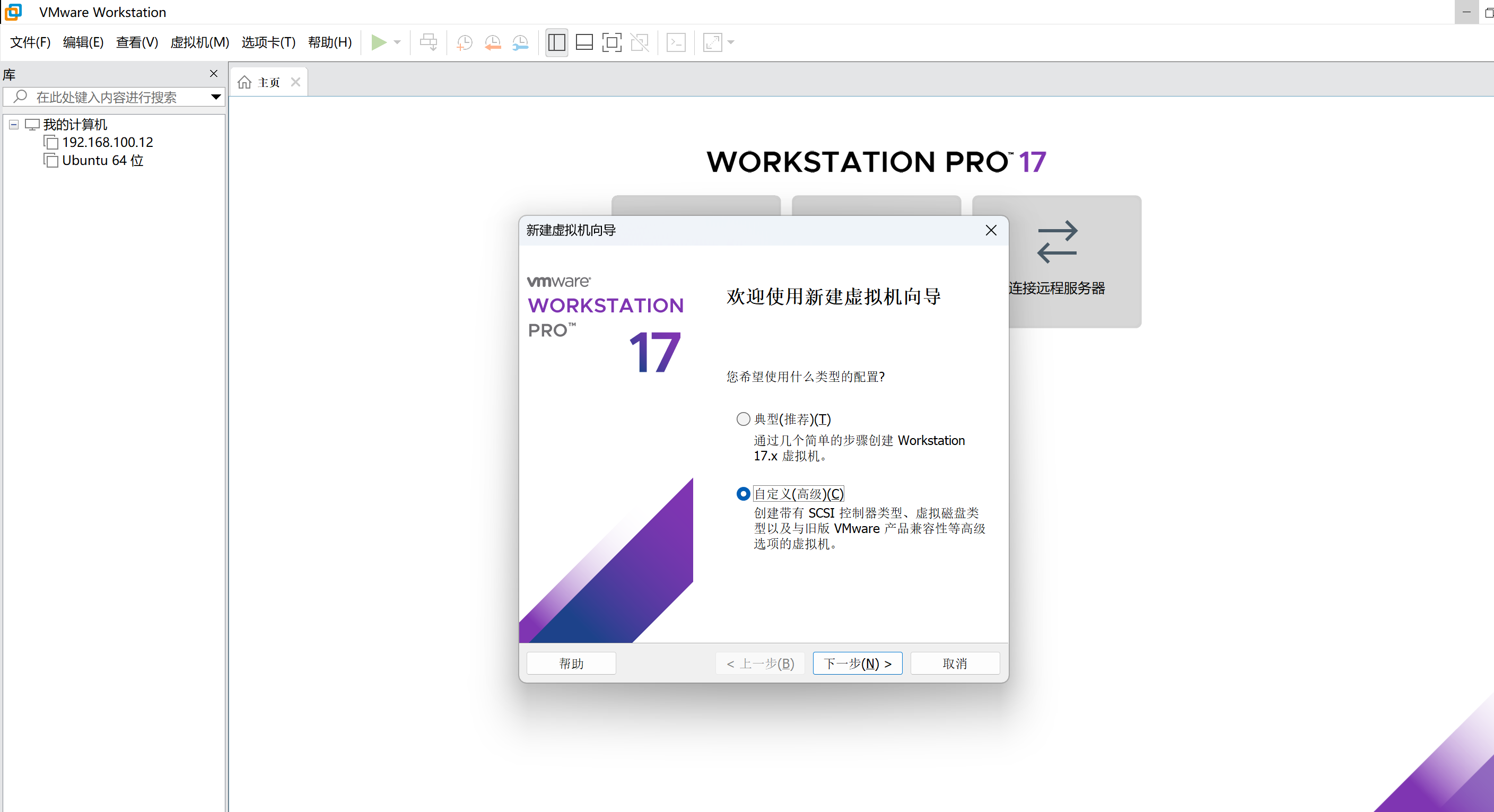Minimize the VMware Workstation window
This screenshot has height=812, width=1494.
[x=1466, y=12]
